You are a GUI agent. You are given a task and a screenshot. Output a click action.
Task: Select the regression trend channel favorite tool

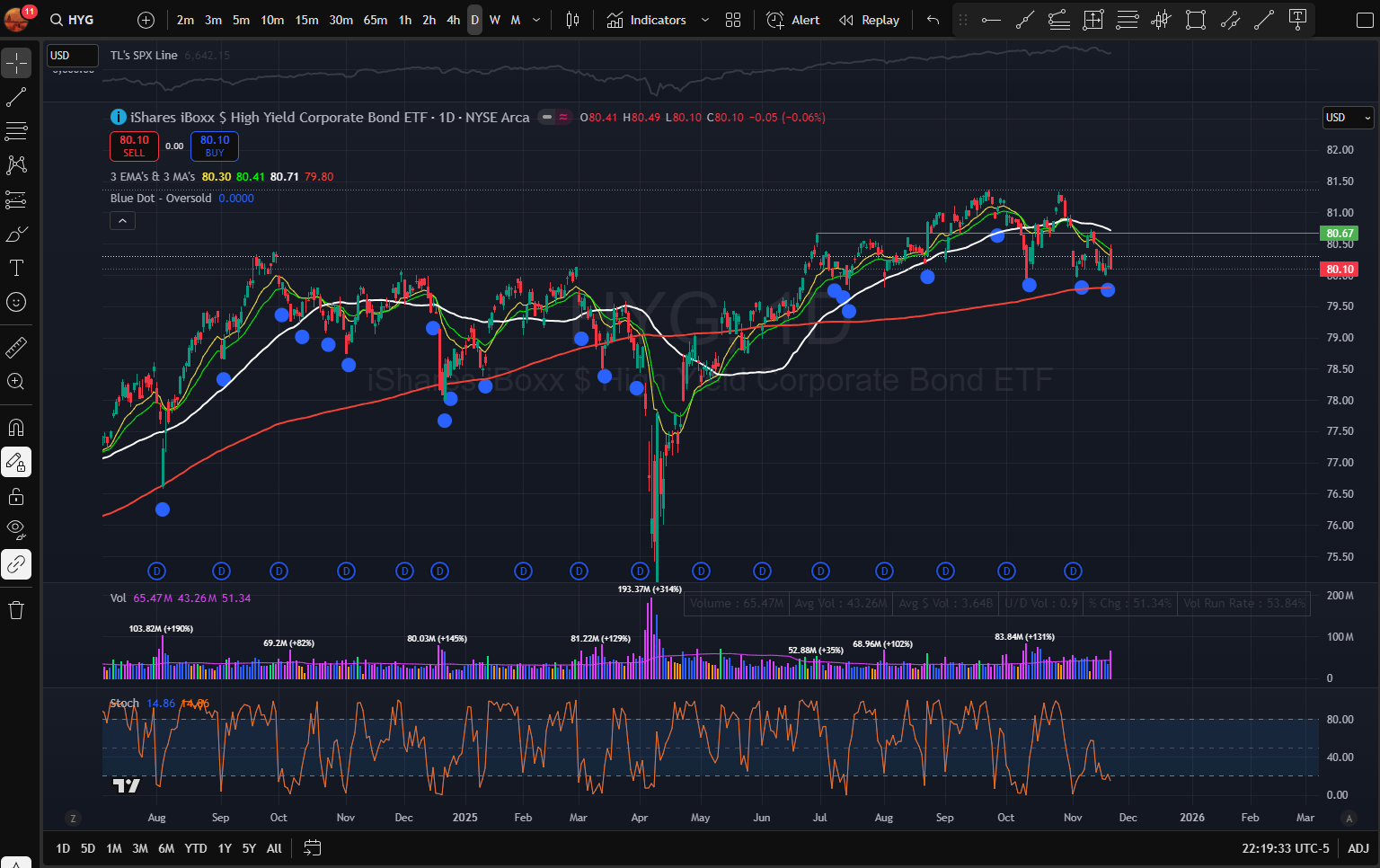[x=1059, y=20]
